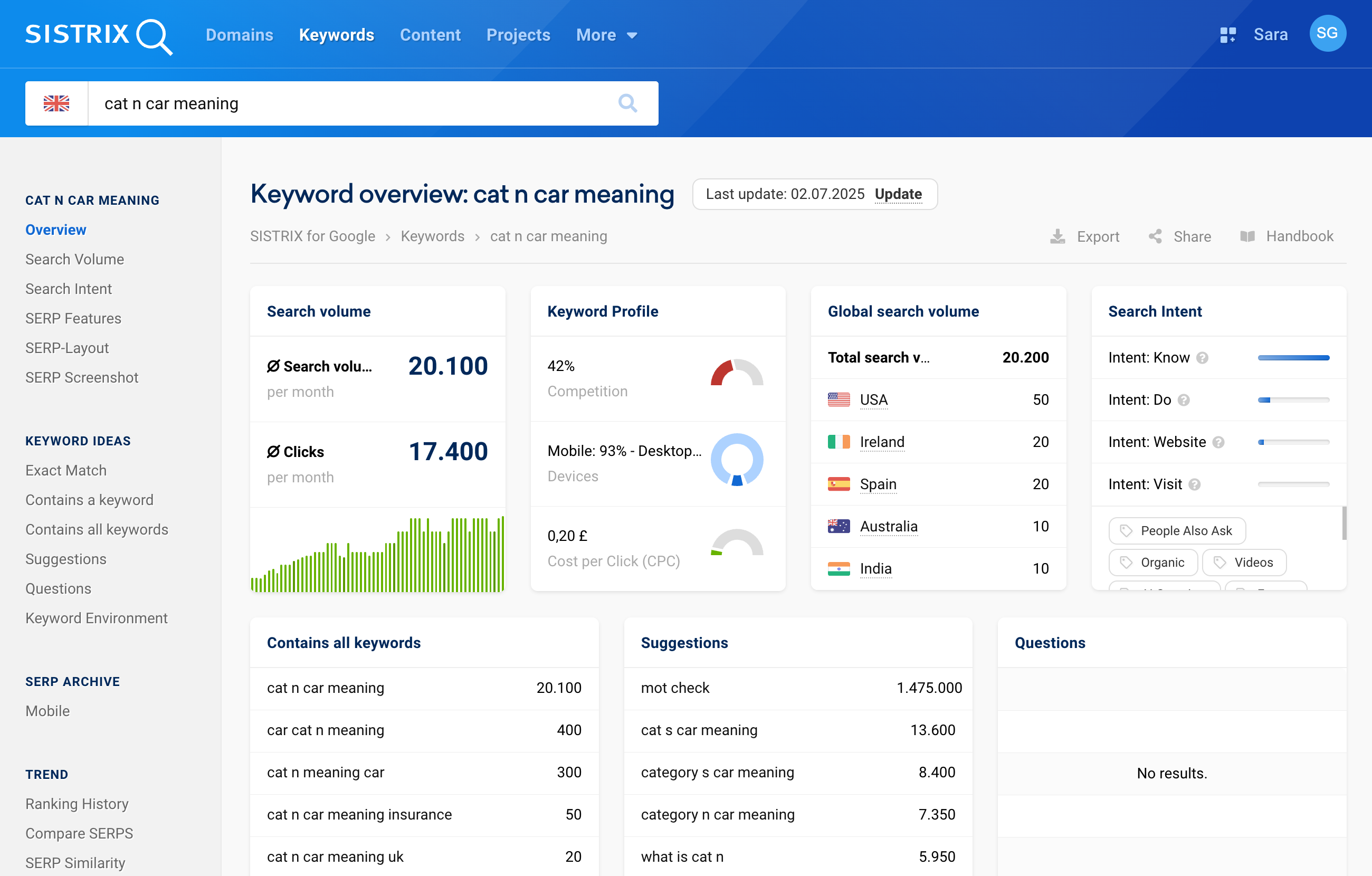Click Update to refresh keyword data
The height and width of the screenshot is (876, 1372).
tap(899, 194)
